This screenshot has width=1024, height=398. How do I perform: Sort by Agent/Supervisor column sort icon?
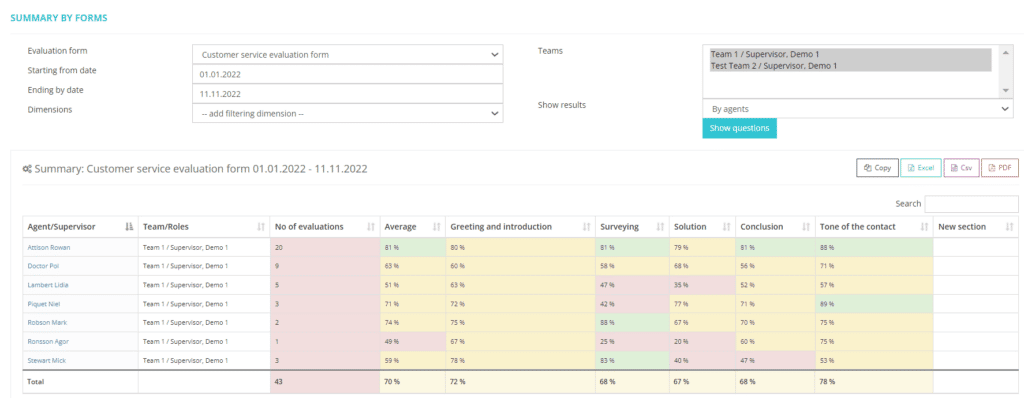(x=129, y=227)
